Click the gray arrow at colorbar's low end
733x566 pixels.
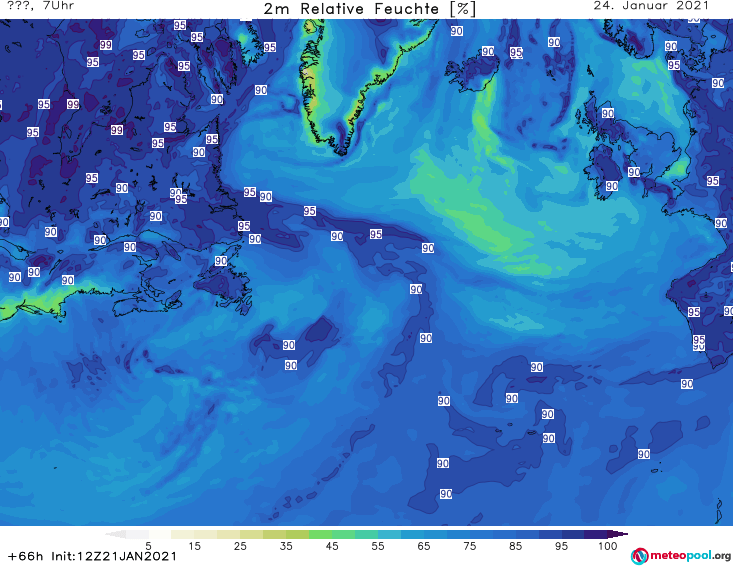click(x=115, y=534)
